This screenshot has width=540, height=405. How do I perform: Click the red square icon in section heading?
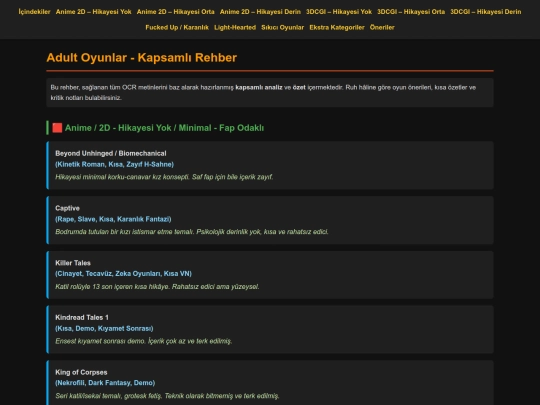[57, 128]
